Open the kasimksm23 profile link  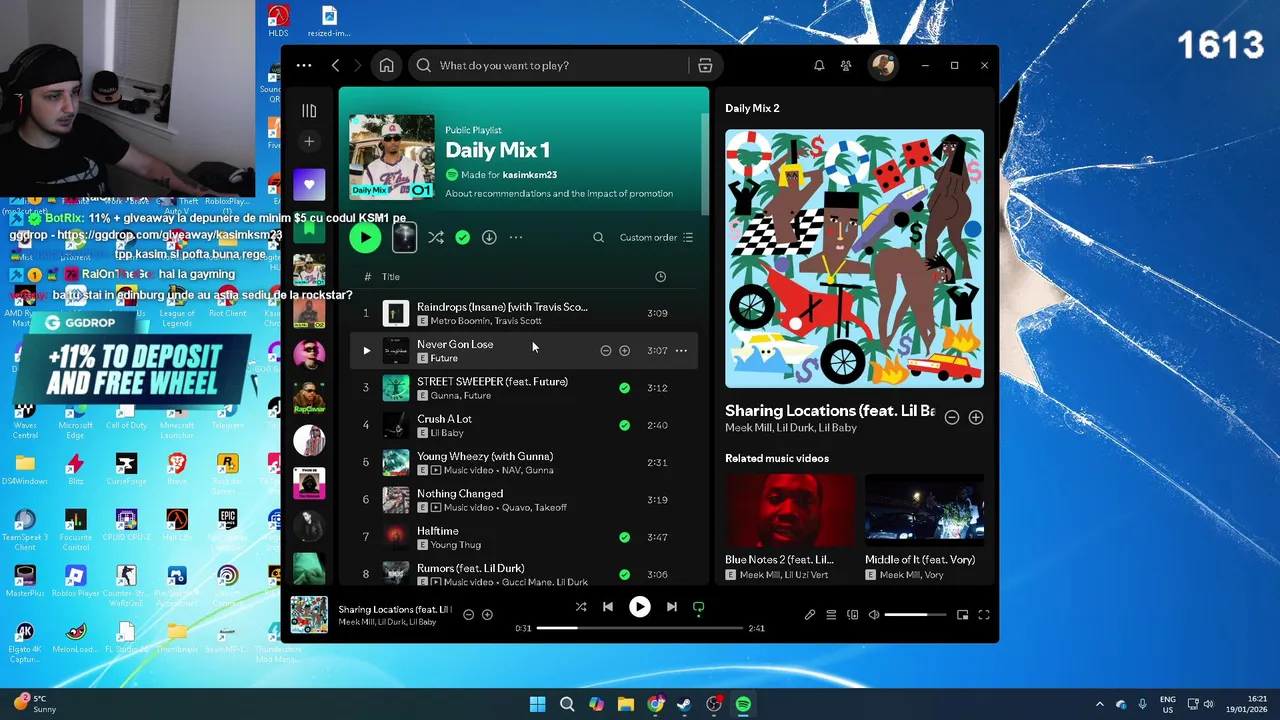(x=529, y=175)
